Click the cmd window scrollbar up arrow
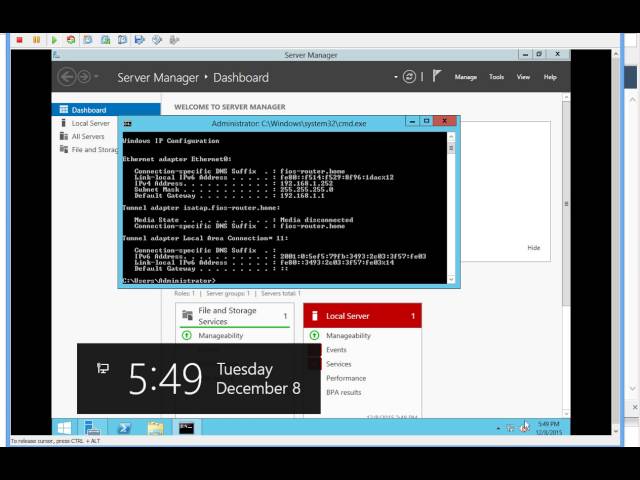 [x=451, y=136]
